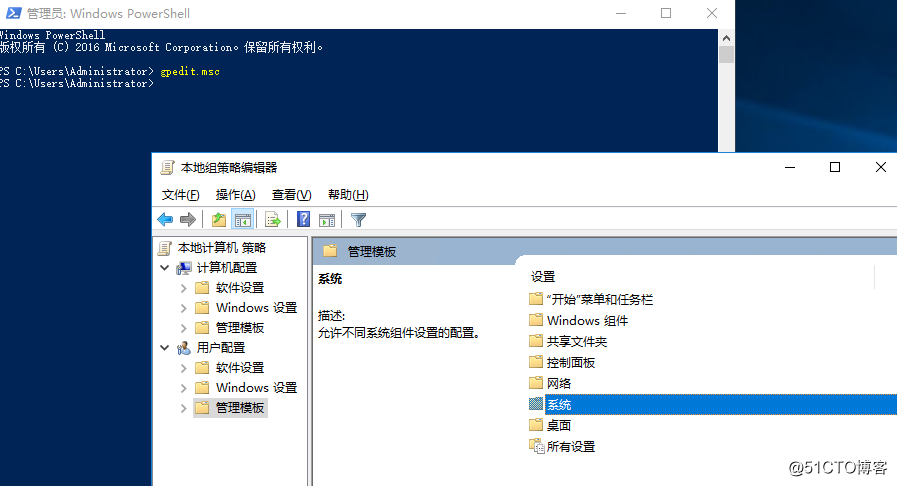Open the 操作(A) menu
The image size is (897, 486).
(235, 195)
